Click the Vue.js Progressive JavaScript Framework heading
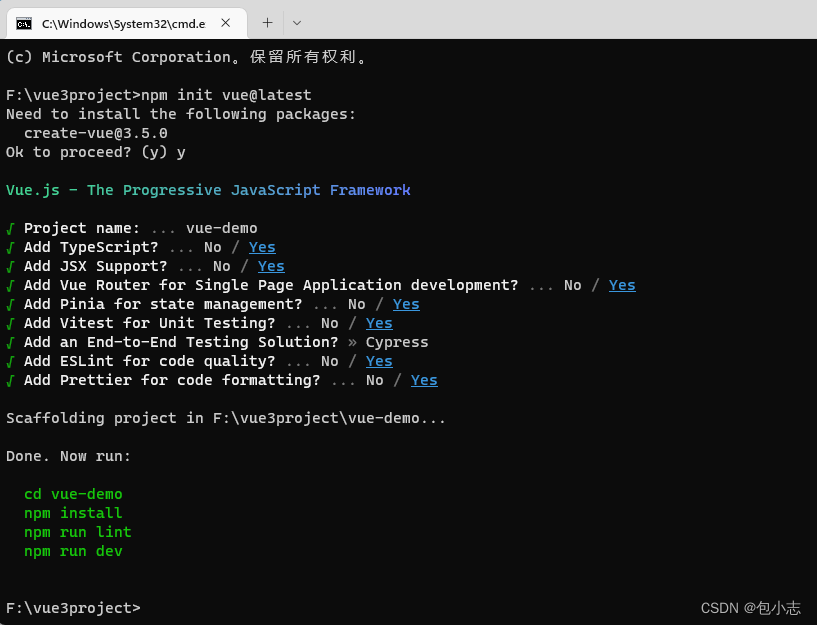 208,190
